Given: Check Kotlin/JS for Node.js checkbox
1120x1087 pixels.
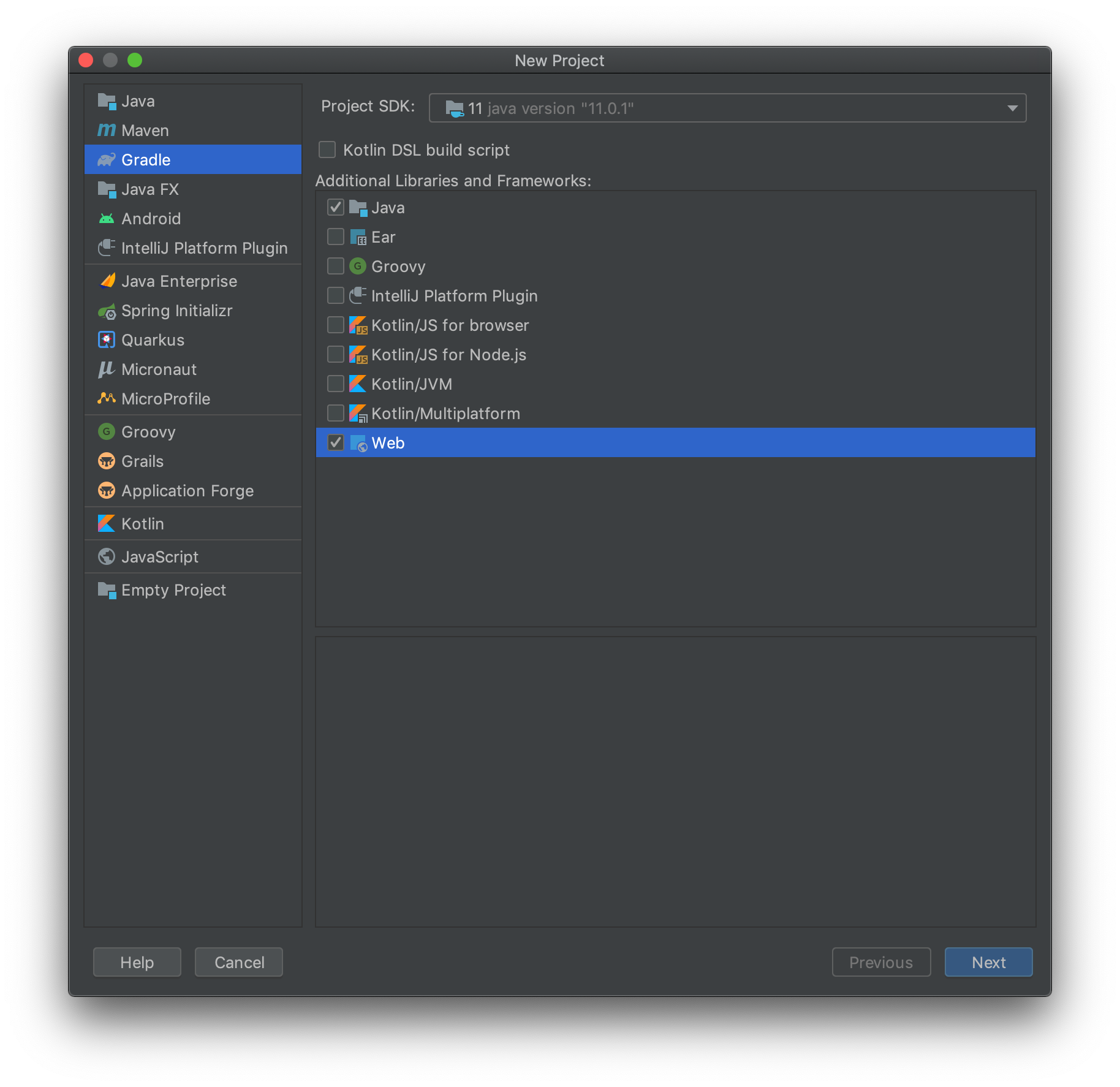Looking at the screenshot, I should click(336, 354).
